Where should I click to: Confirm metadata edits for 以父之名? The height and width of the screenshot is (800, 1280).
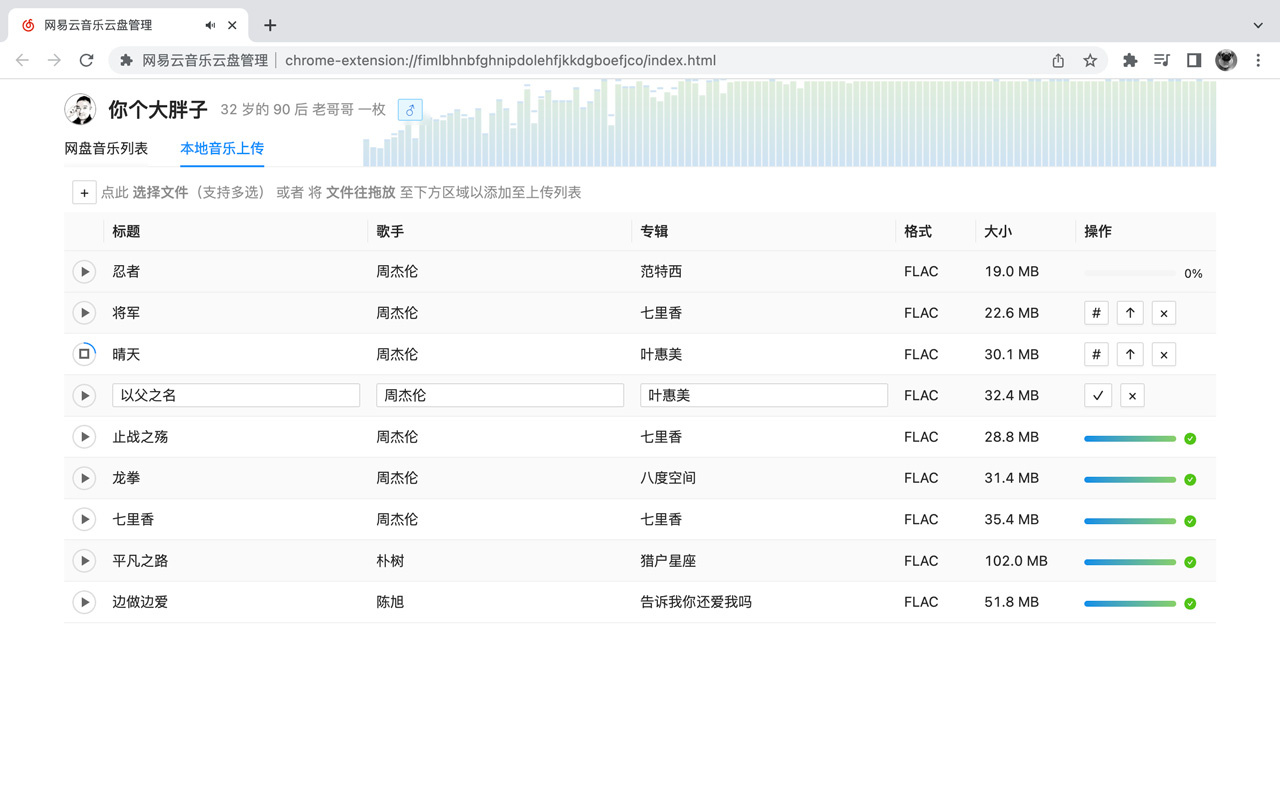tap(1097, 395)
